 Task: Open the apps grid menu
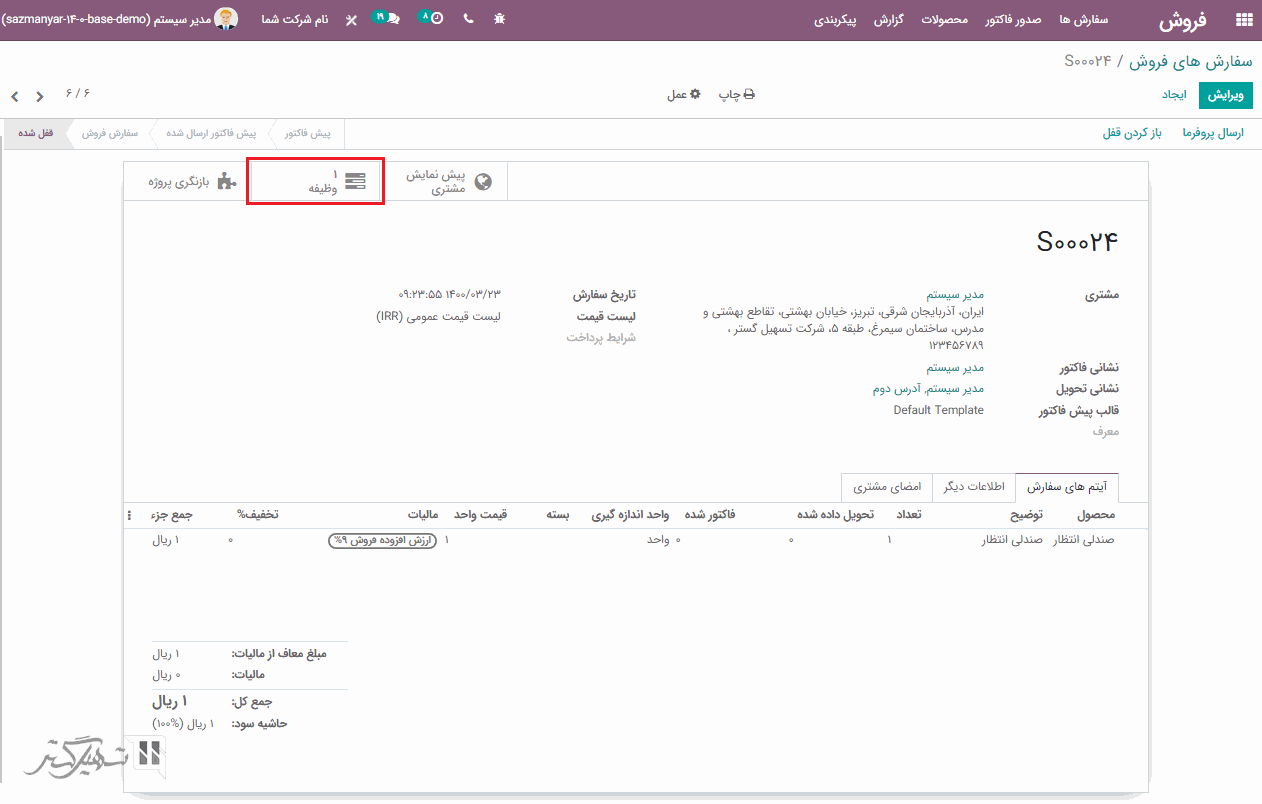point(1244,20)
